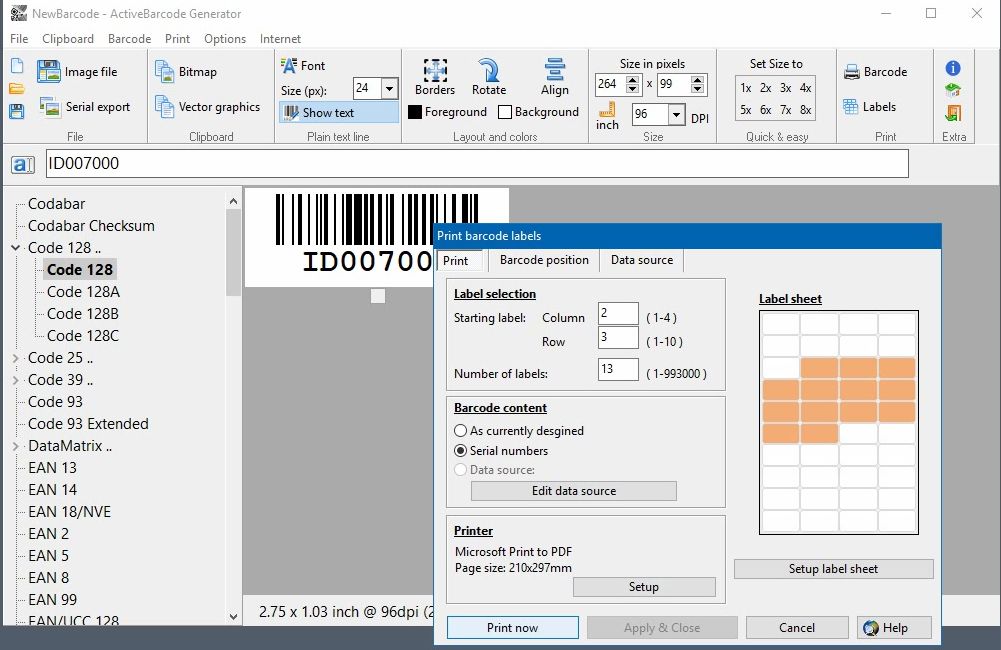Switch to Barcode position tab
This screenshot has width=1001, height=650.
[544, 260]
